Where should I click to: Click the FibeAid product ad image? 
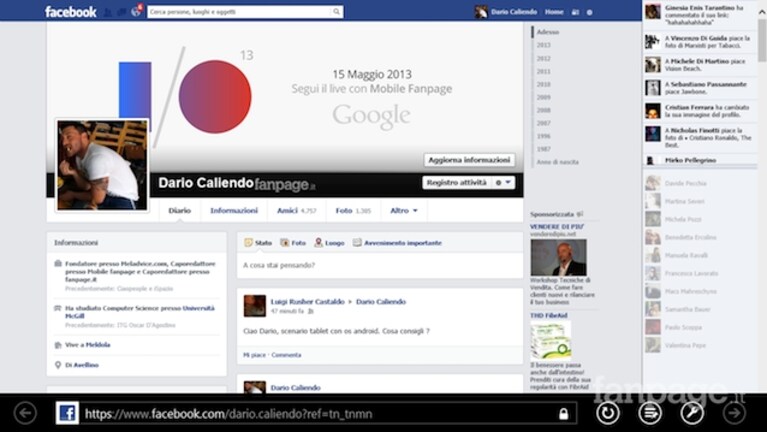click(550, 341)
